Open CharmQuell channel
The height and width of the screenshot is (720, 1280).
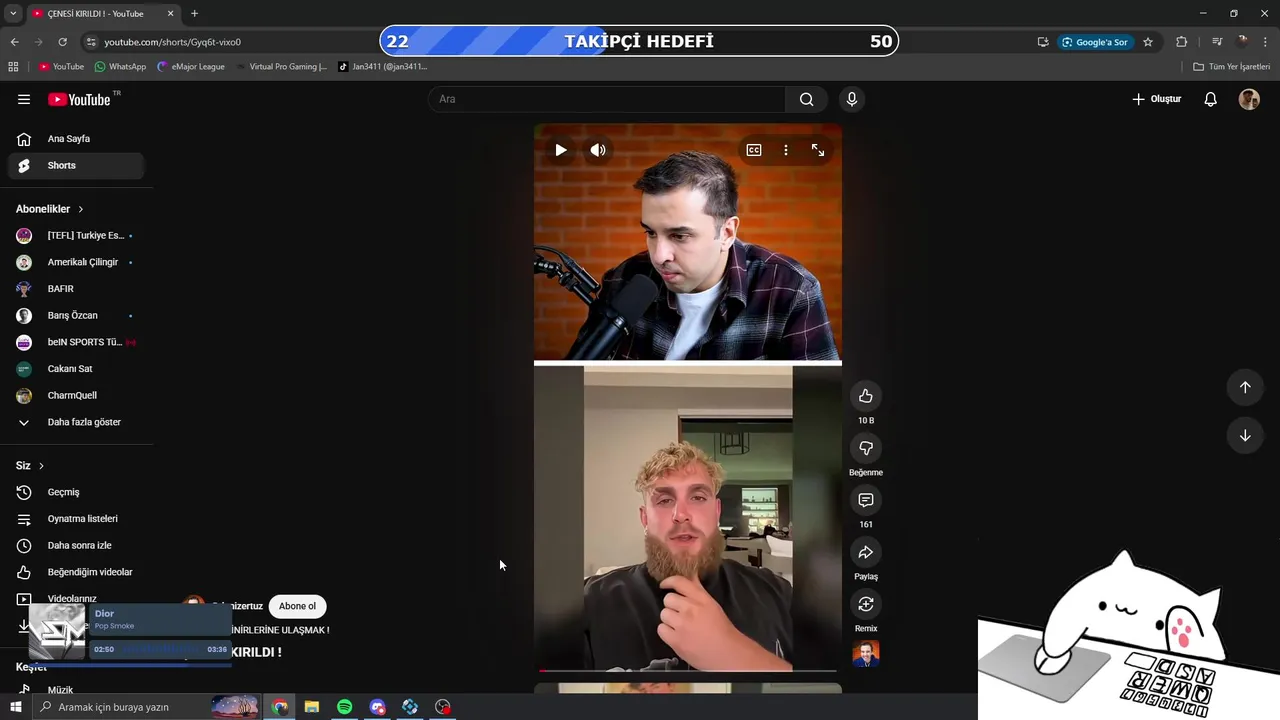[x=76, y=395]
